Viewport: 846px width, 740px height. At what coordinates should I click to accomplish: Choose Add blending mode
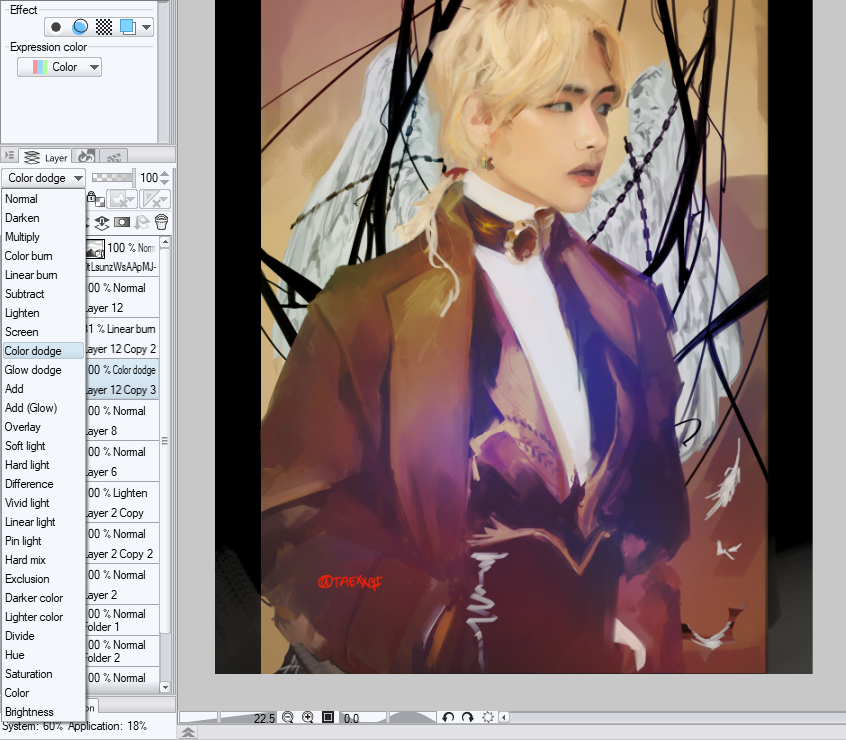[44, 389]
